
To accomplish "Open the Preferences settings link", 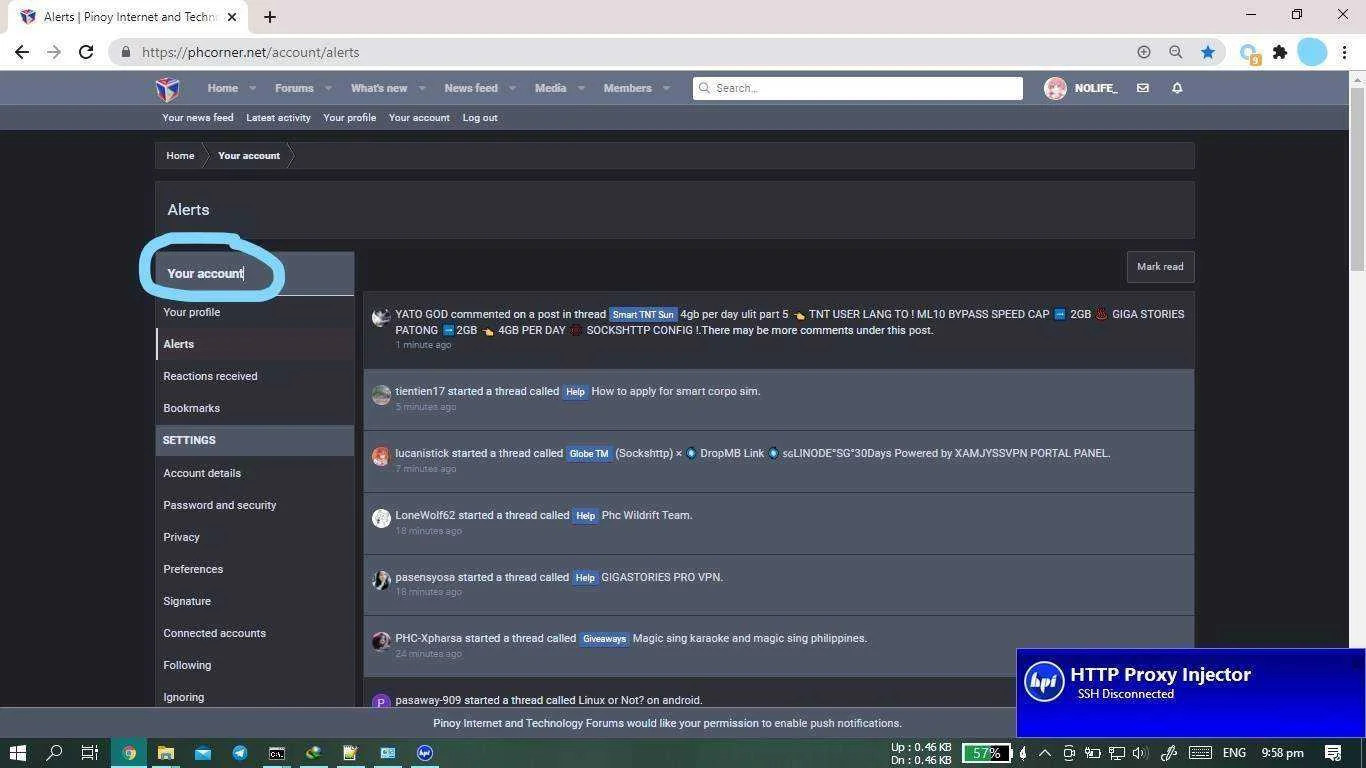I will 193,569.
